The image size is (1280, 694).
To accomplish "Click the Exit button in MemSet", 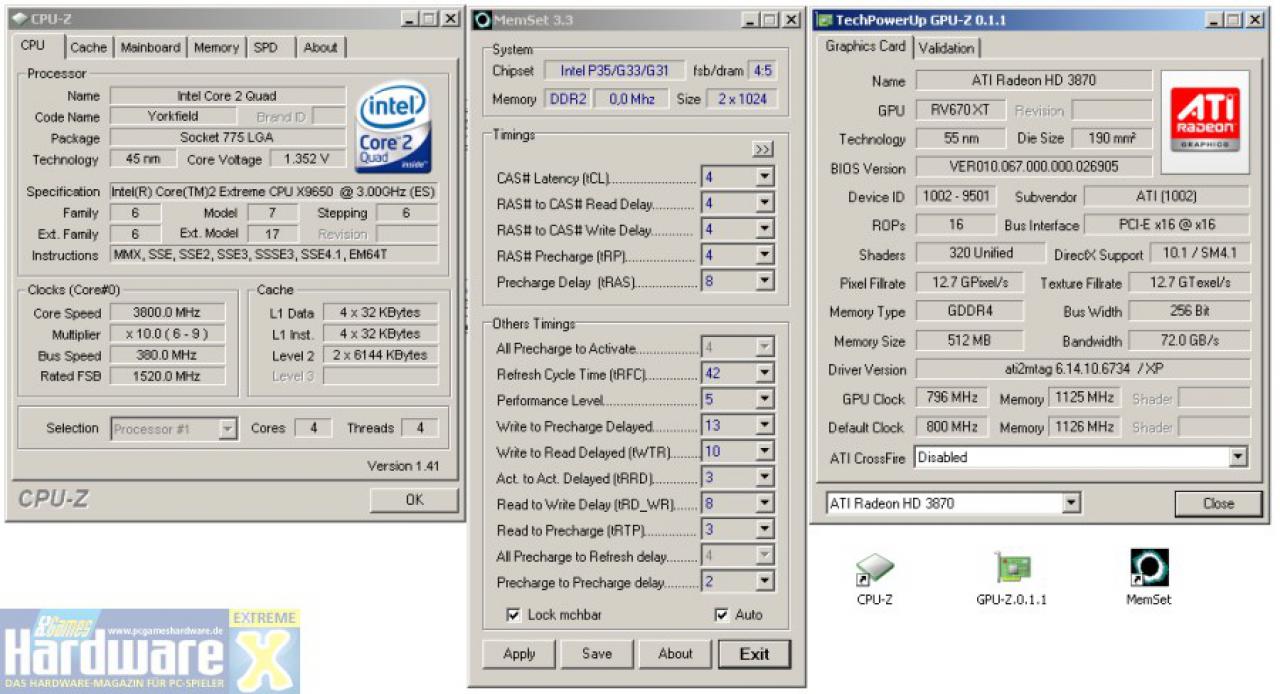I will coord(754,654).
